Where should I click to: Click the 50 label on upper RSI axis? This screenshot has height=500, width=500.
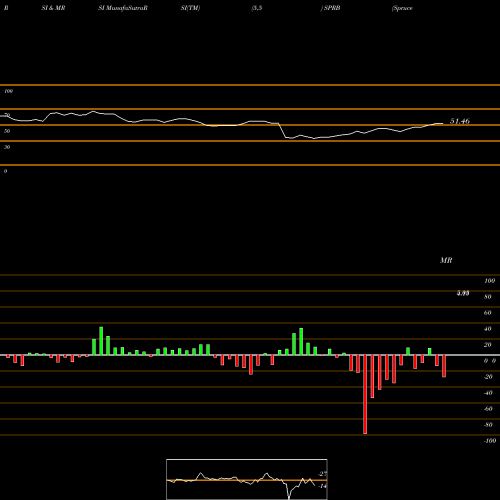[7, 131]
